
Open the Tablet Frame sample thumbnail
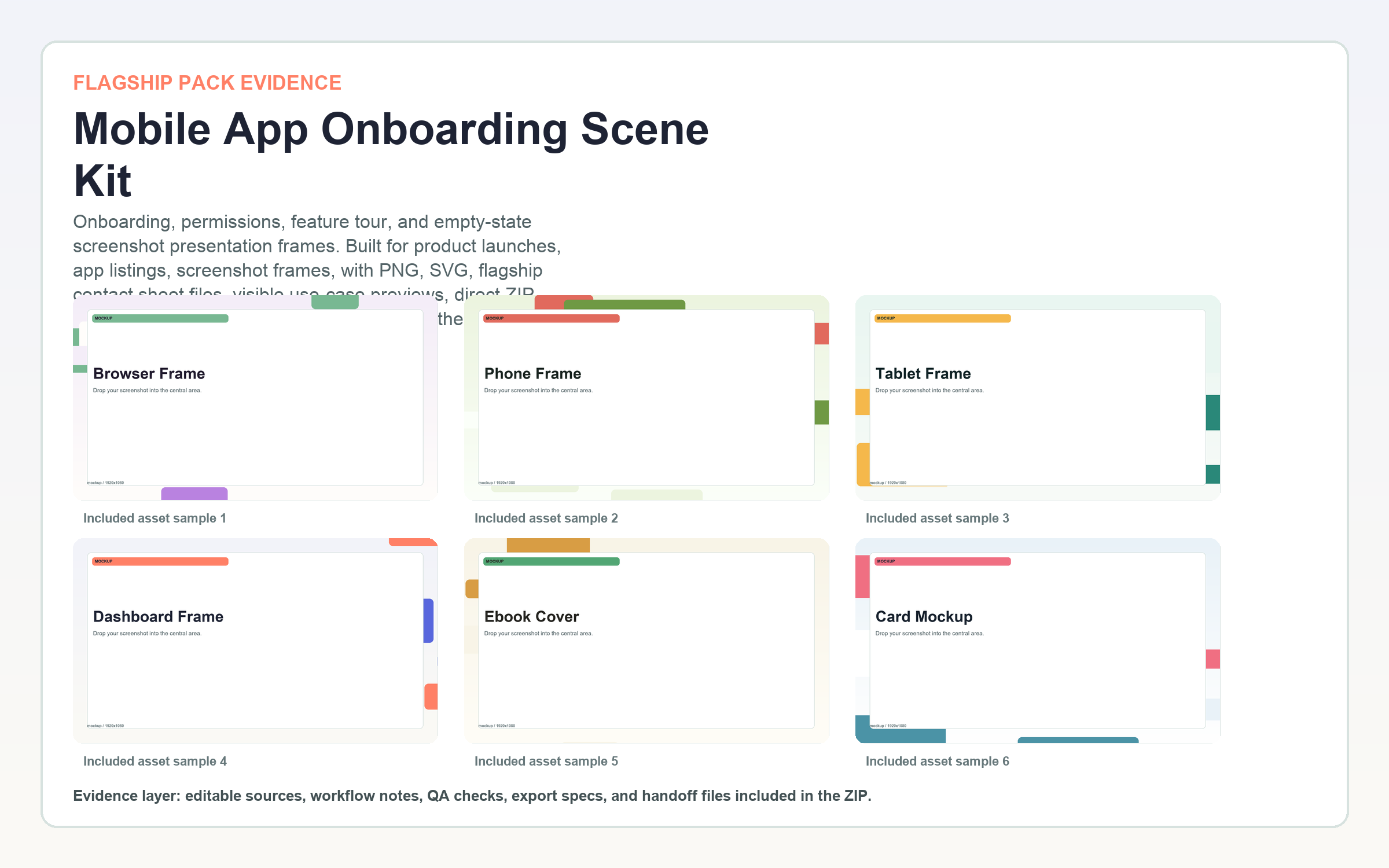1038,398
